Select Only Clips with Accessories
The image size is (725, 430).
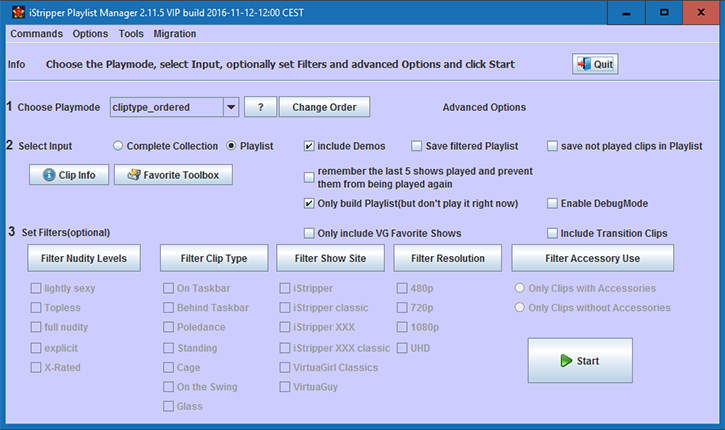coord(520,288)
